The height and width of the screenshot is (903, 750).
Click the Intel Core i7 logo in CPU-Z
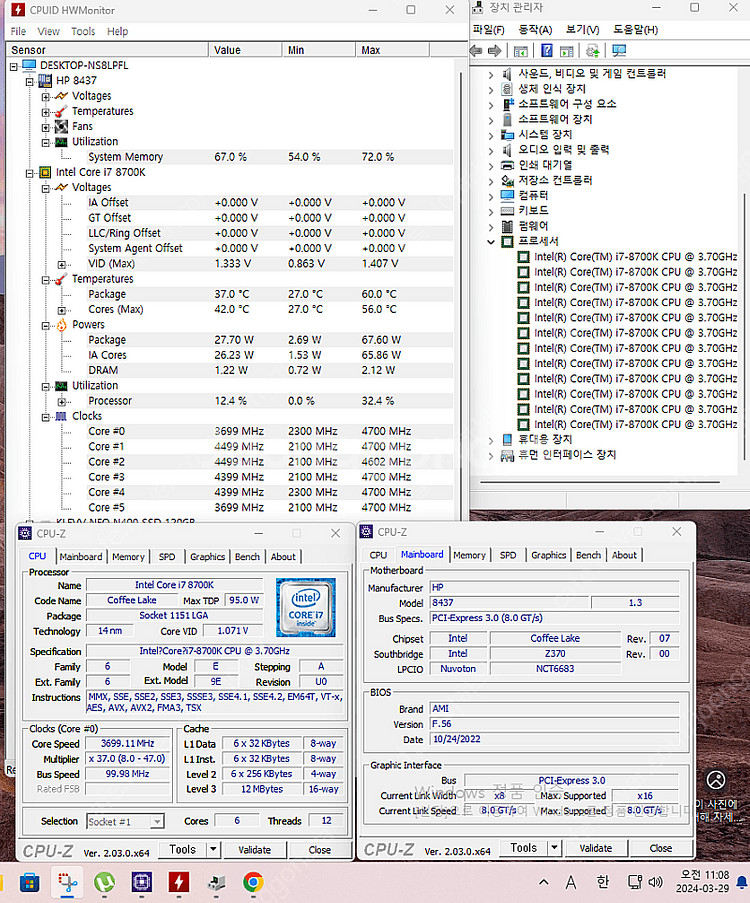click(306, 608)
